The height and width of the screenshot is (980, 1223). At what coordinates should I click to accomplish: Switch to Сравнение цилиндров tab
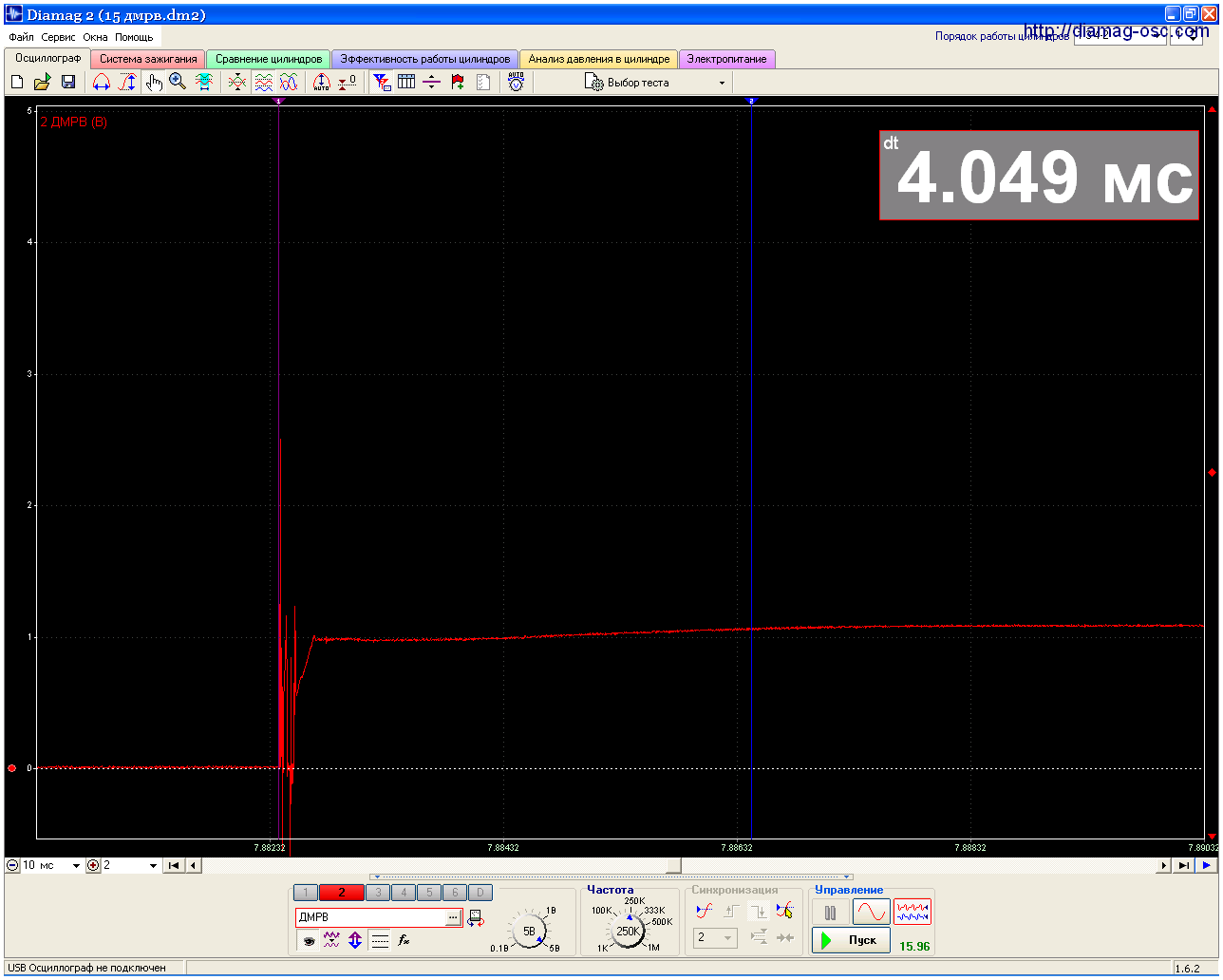coord(269,59)
